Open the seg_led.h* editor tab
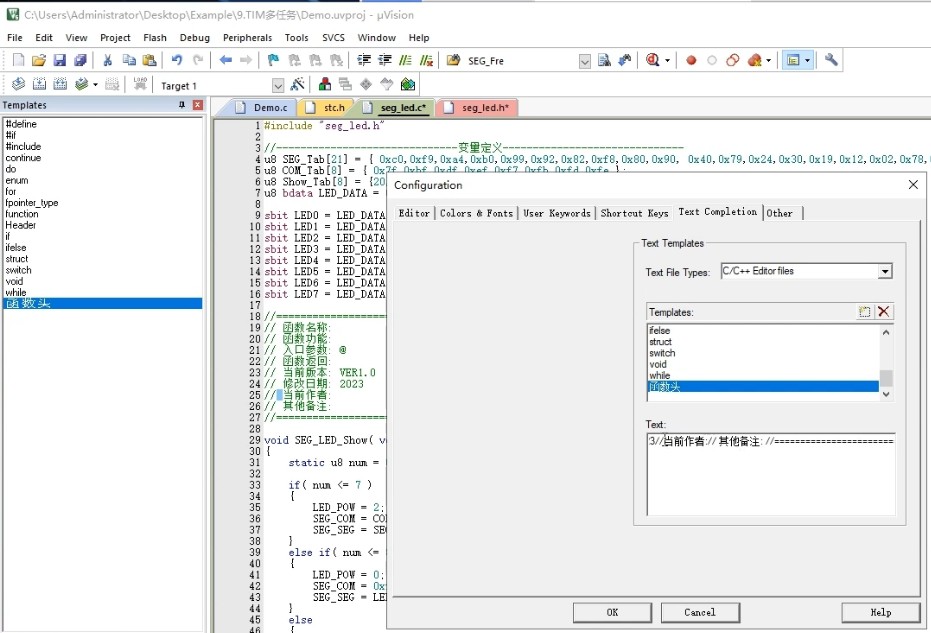 479,107
